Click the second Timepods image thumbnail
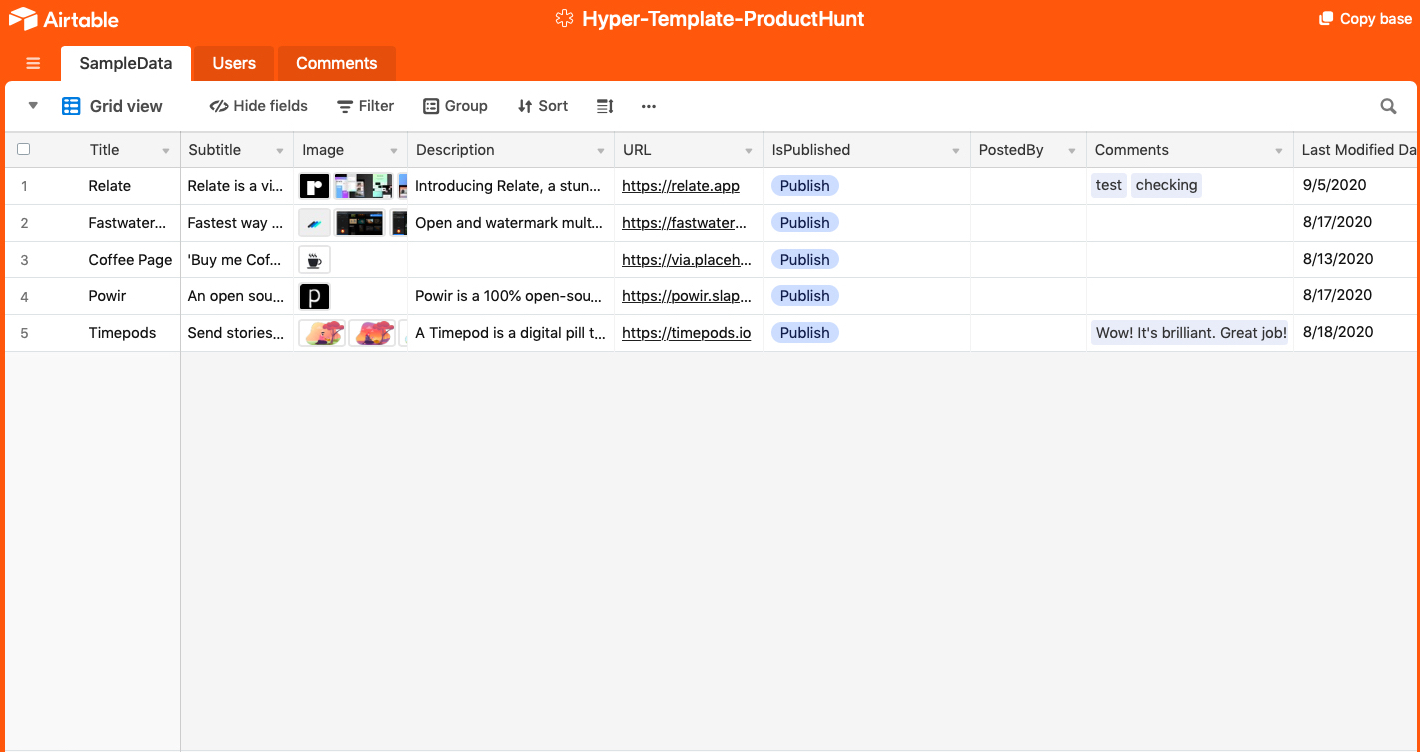 pyautogui.click(x=372, y=333)
